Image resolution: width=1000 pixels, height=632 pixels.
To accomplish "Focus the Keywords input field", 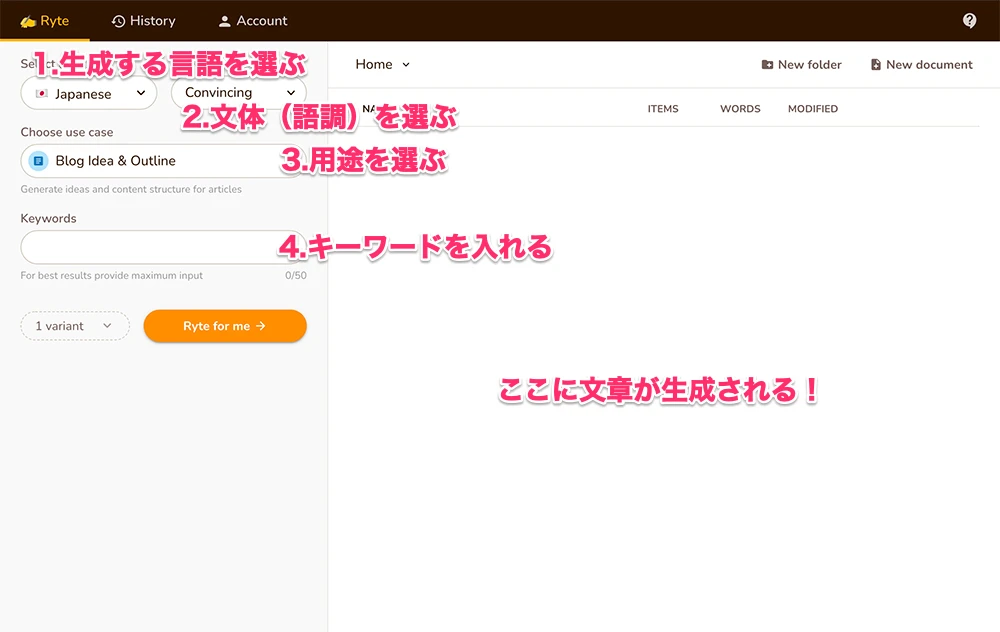I will [163, 247].
